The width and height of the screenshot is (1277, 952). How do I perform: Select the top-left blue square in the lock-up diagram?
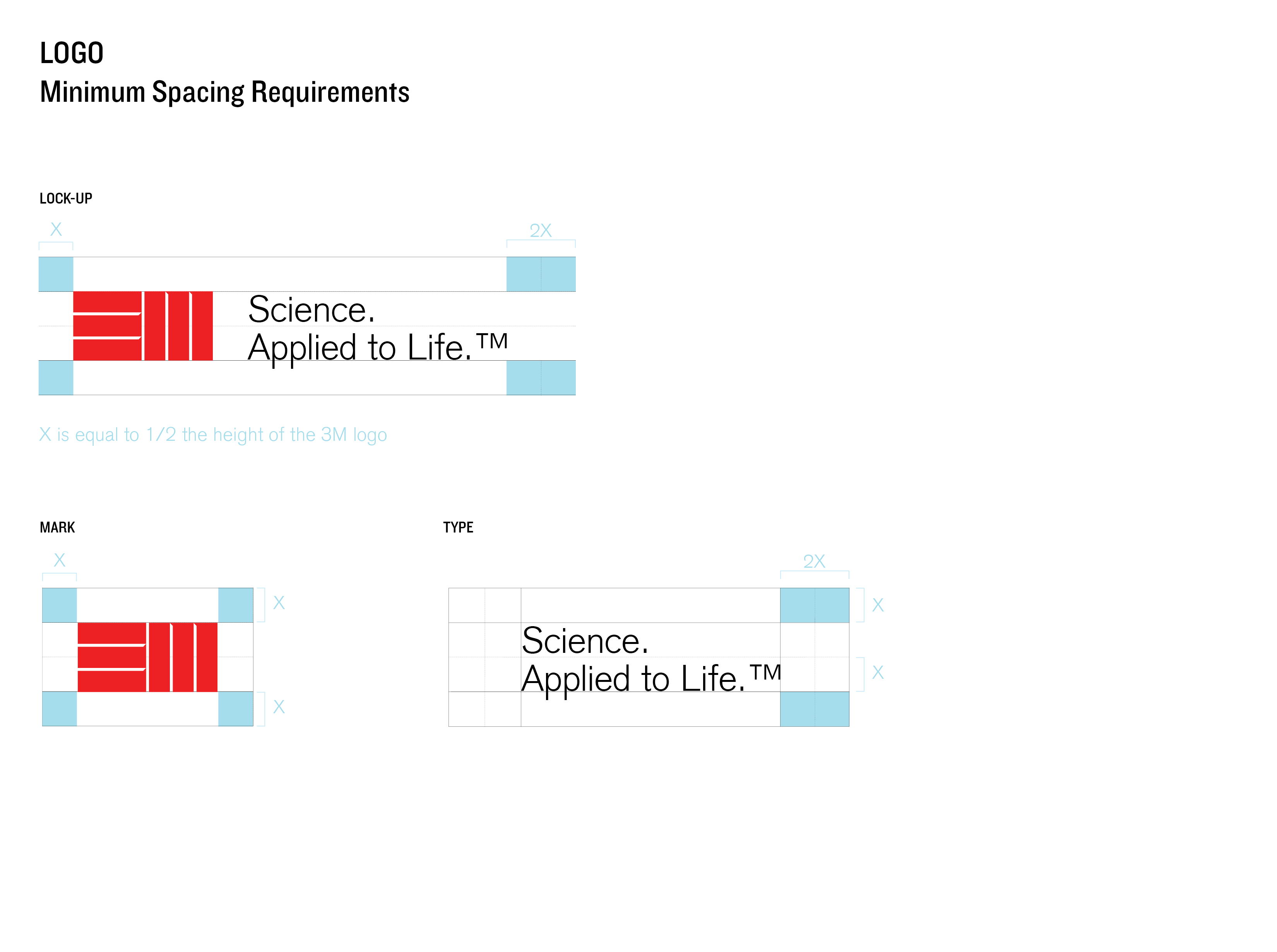[56, 274]
